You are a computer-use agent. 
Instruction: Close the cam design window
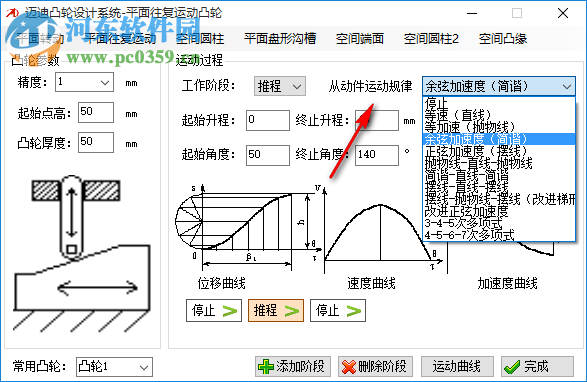click(563, 13)
